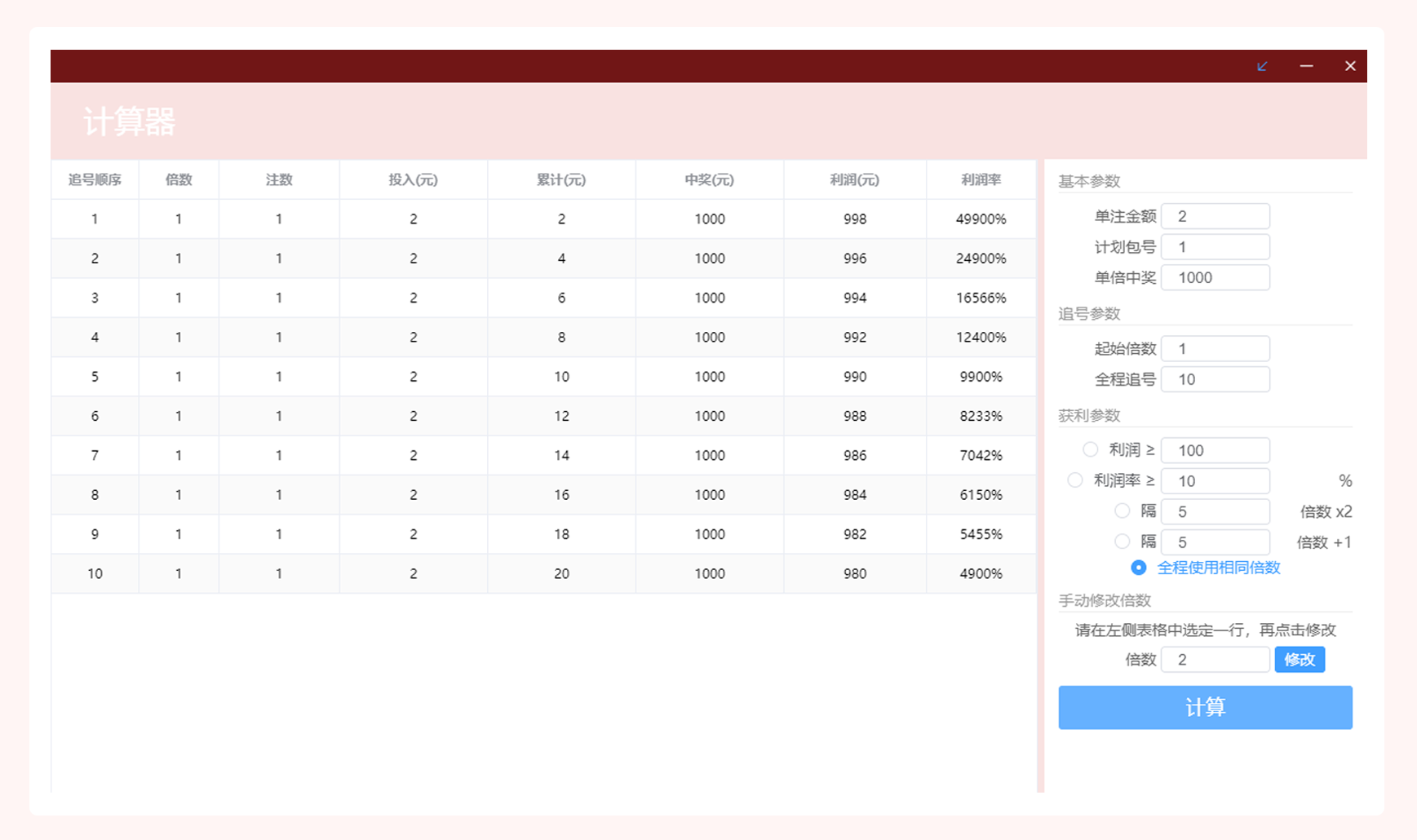
Task: Select 全程使用相同倍数 radio option
Action: tap(1139, 568)
